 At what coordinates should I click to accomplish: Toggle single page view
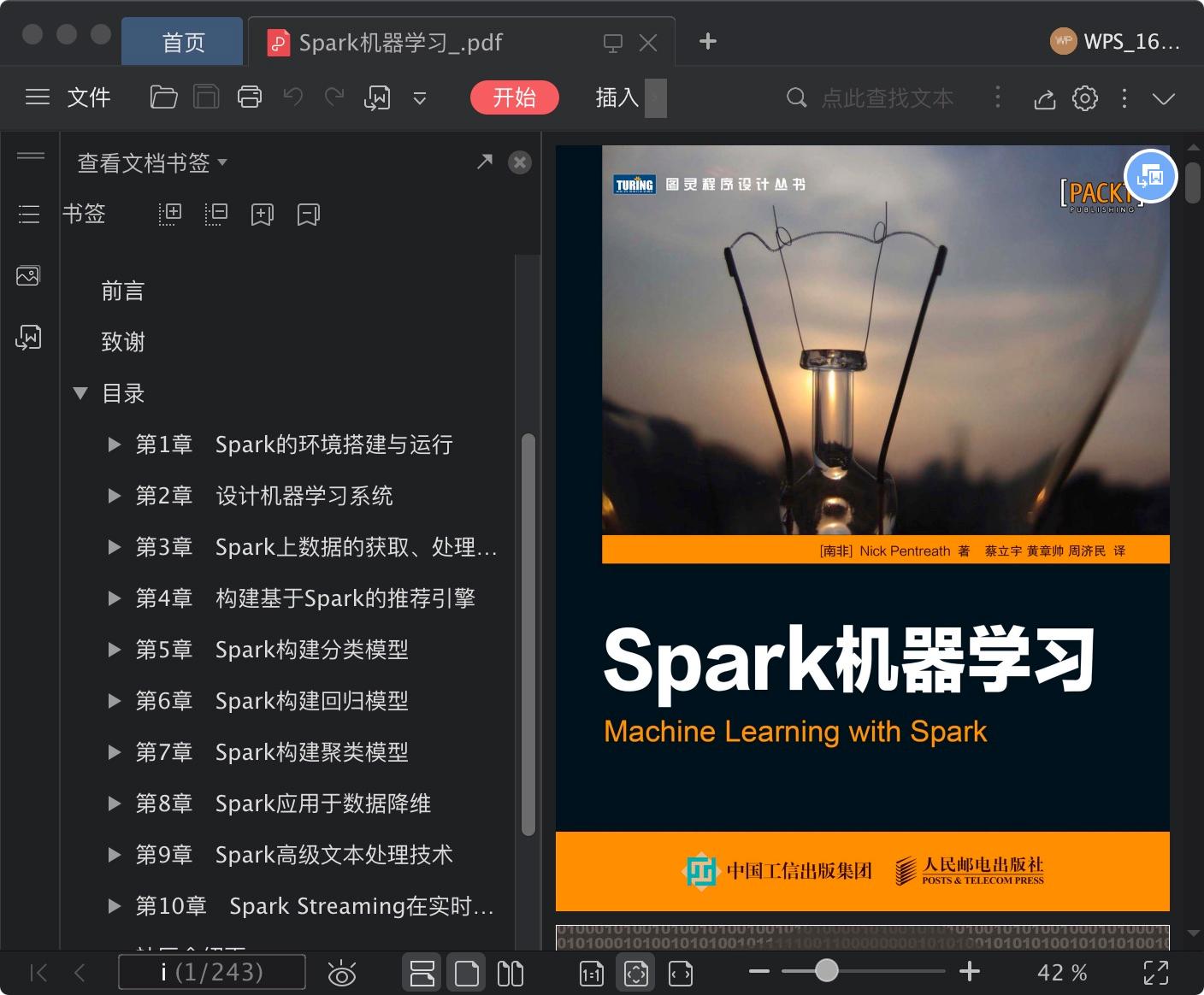[x=467, y=973]
